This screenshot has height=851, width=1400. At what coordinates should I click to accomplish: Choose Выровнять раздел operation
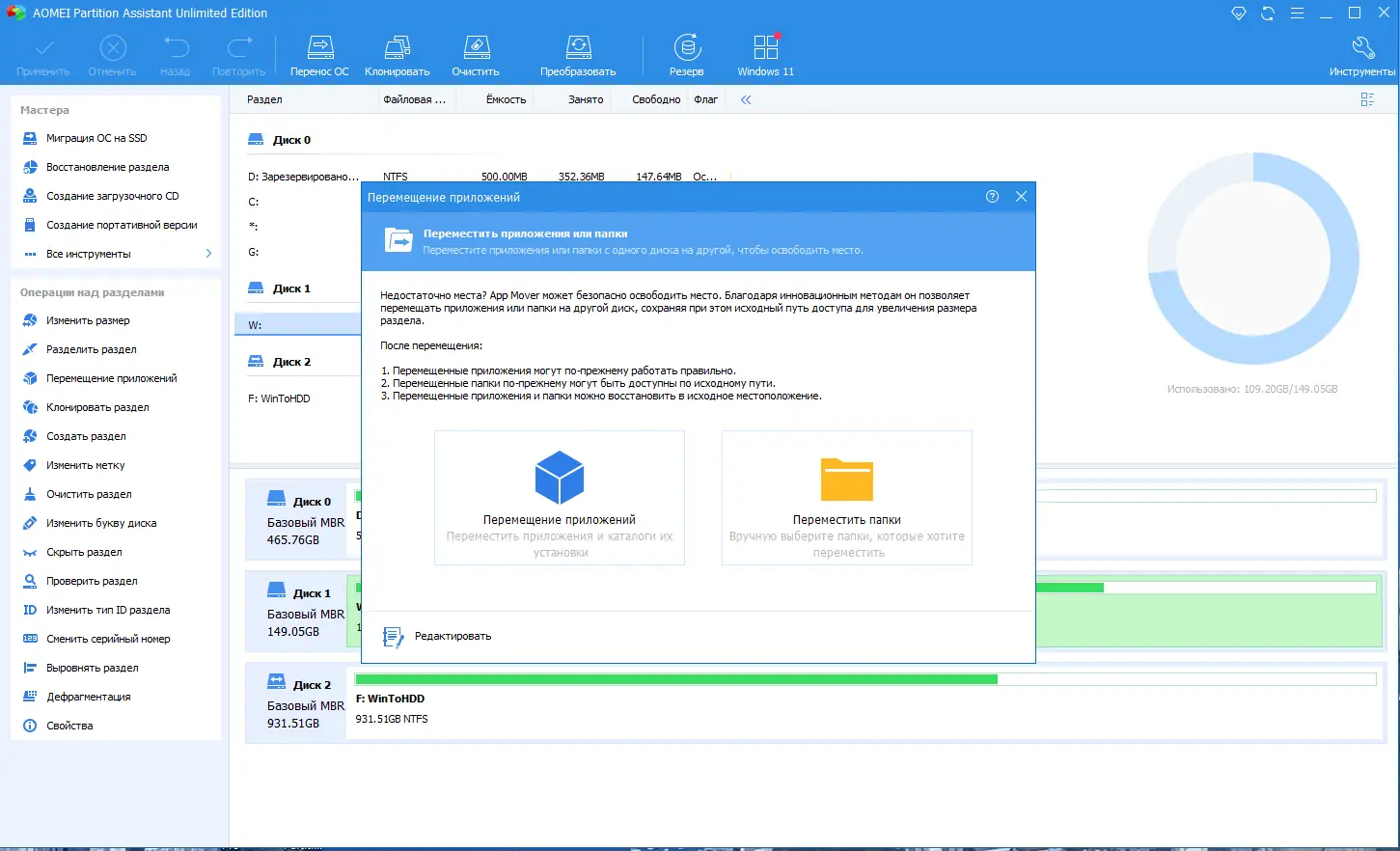(93, 668)
